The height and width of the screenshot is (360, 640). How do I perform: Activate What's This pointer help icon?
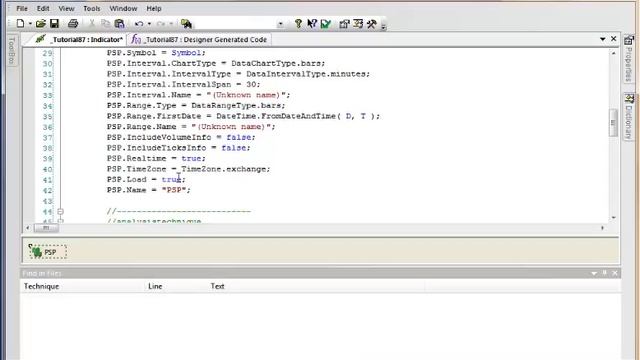[312, 24]
